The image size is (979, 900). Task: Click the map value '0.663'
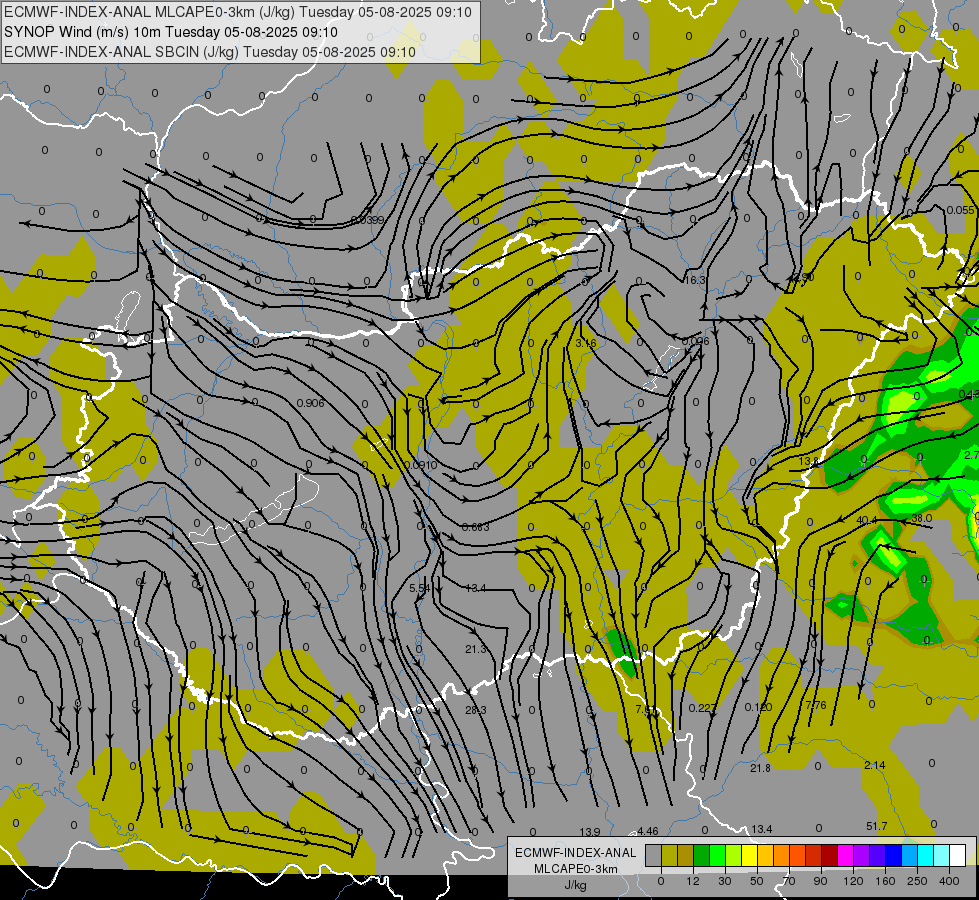476,527
